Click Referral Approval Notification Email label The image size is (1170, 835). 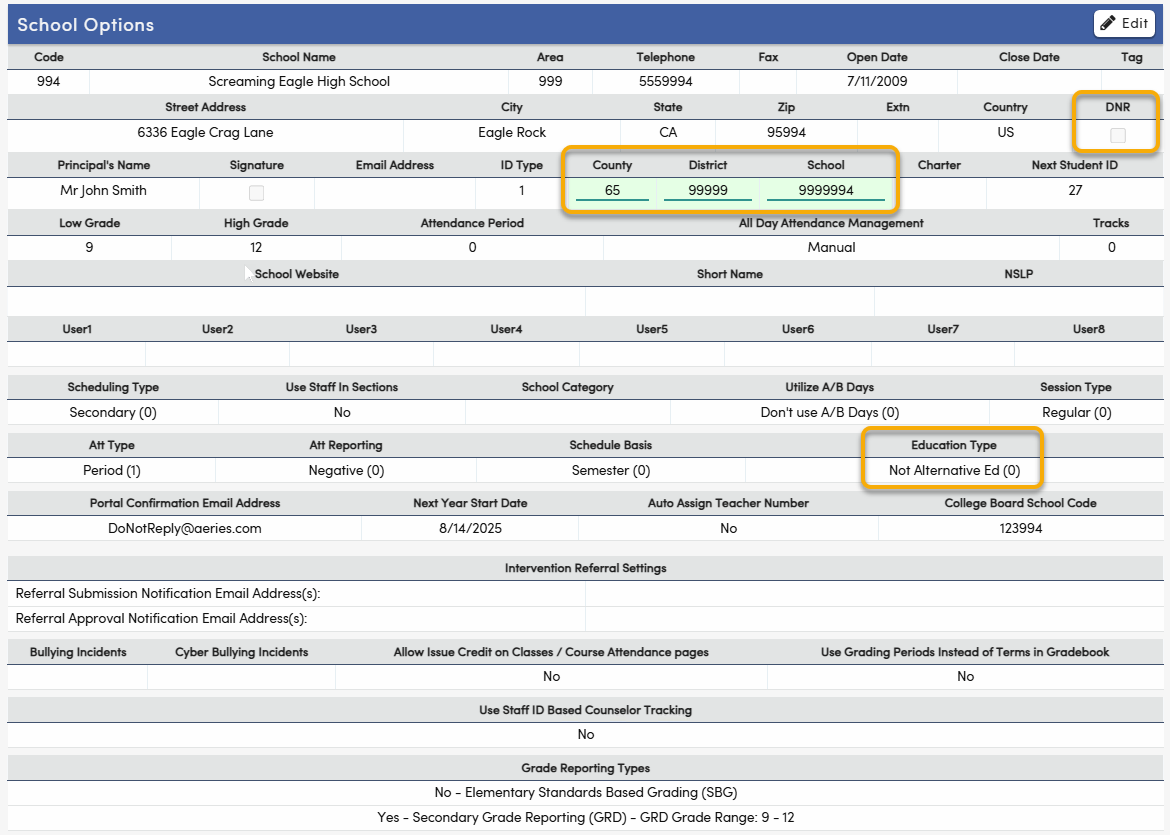pyautogui.click(x=161, y=619)
